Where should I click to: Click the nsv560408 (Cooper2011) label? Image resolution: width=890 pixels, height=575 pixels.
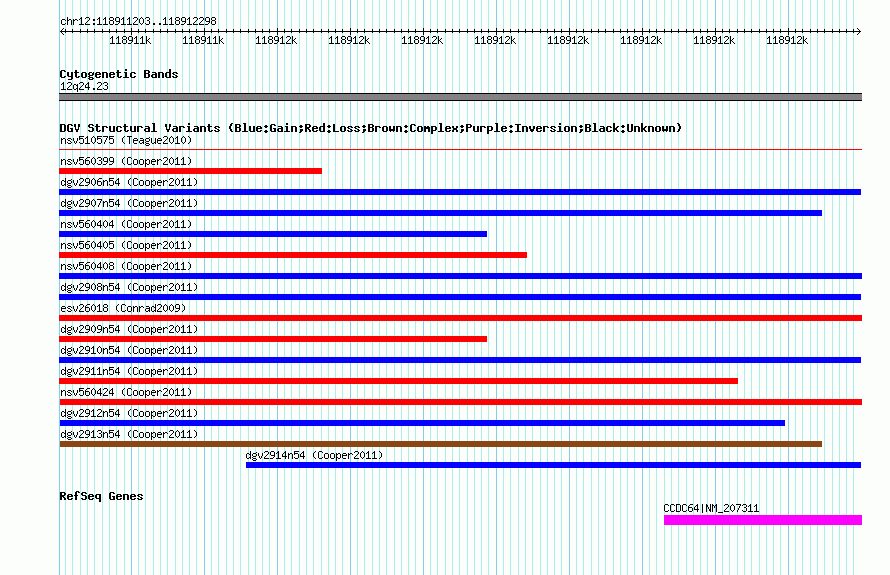[x=126, y=266]
